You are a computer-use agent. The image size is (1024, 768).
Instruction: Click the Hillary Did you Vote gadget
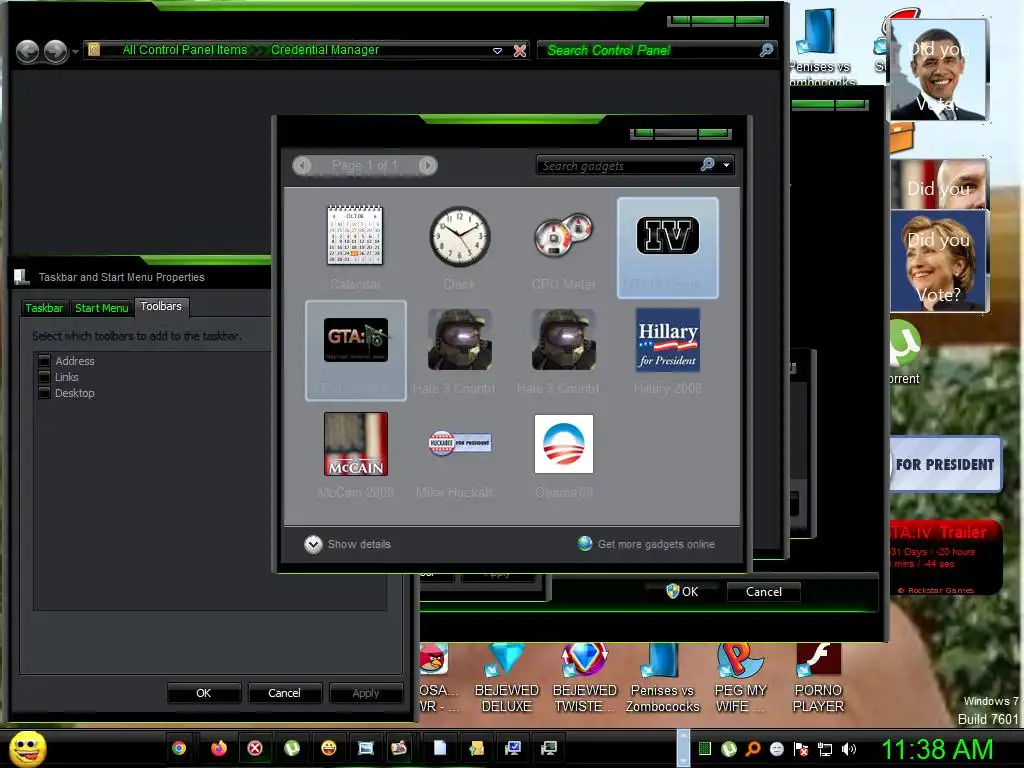[938, 261]
